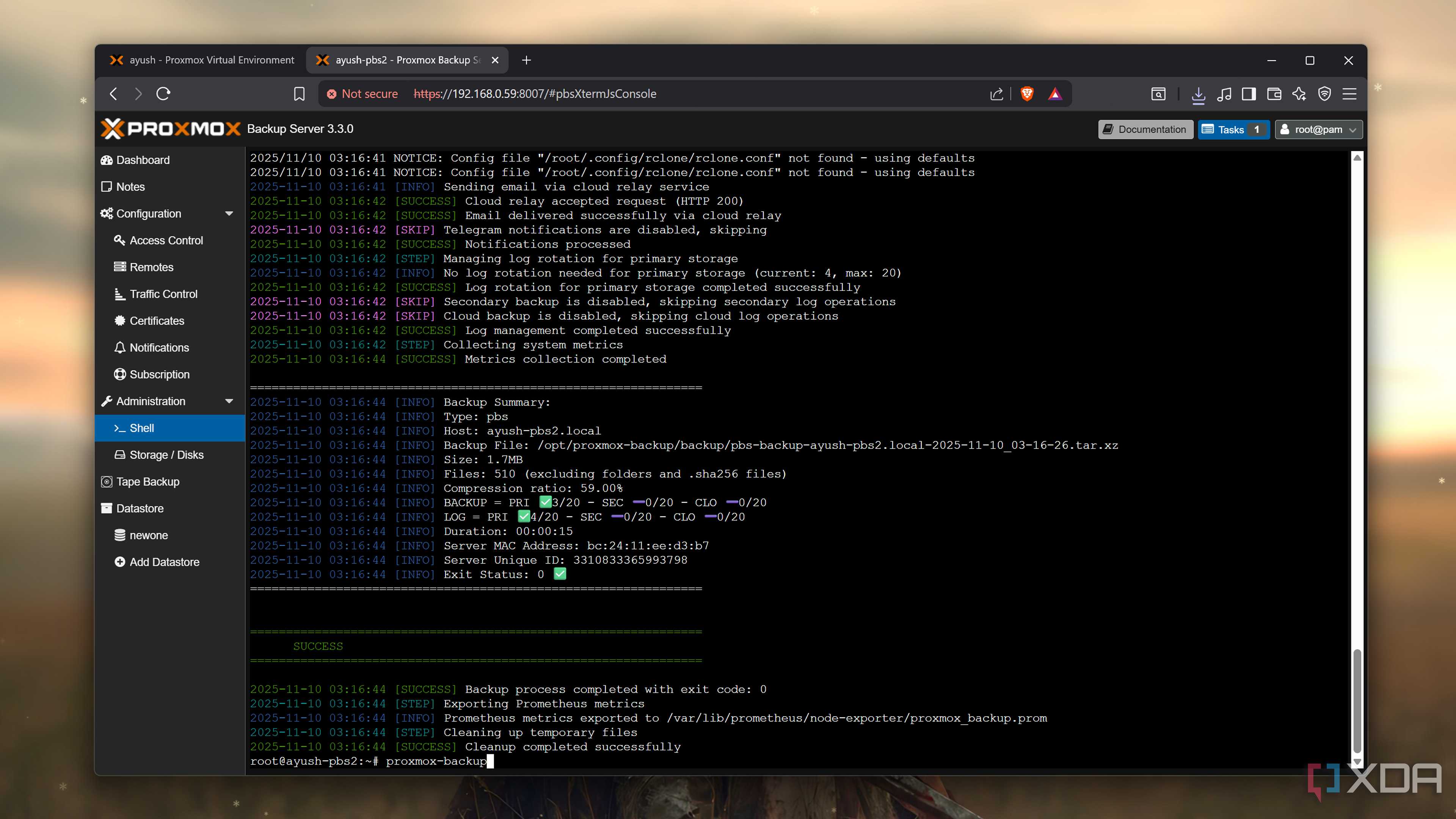Open Subscription page

pyautogui.click(x=169, y=375)
